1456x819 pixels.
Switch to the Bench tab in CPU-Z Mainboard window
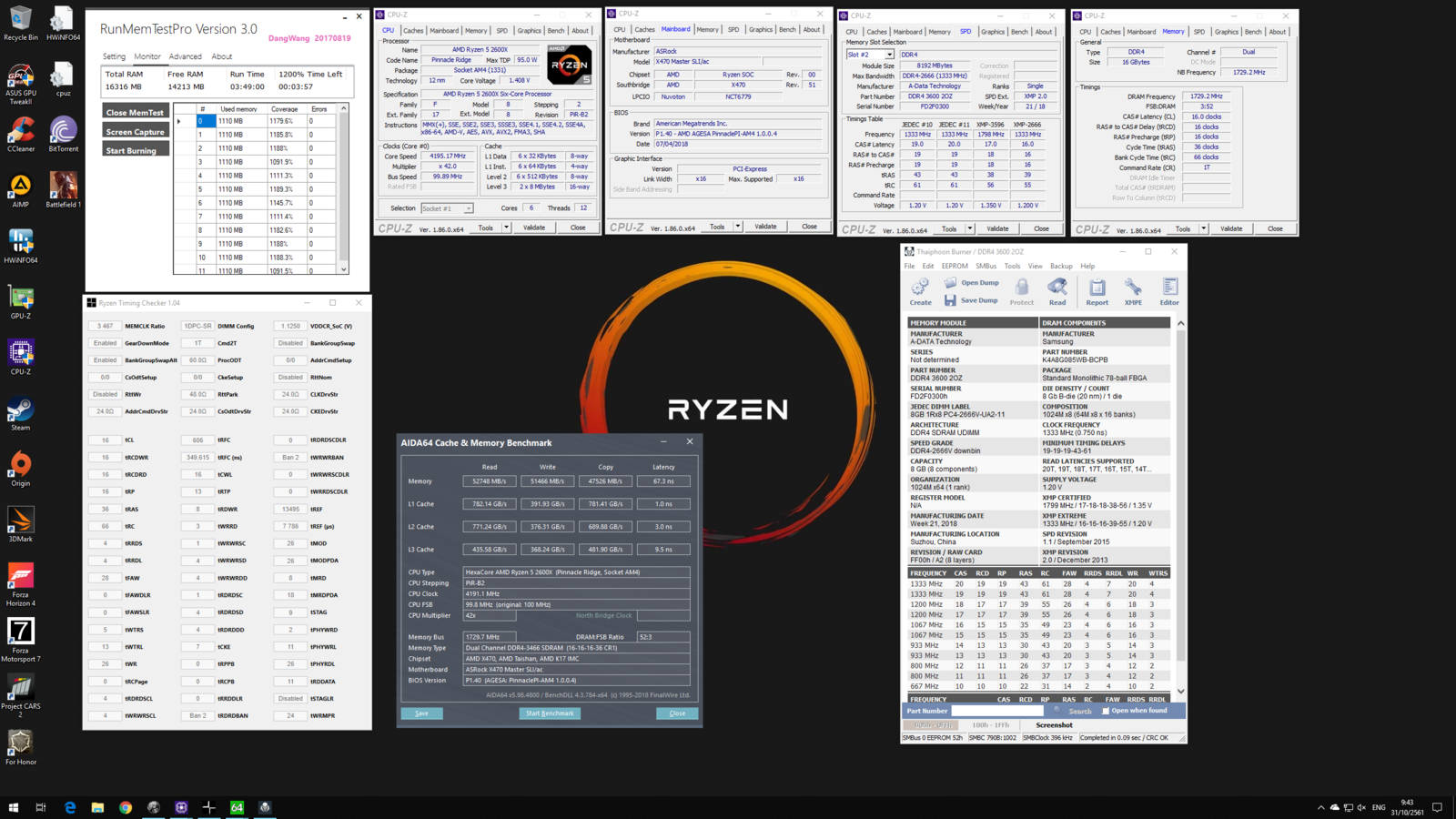coord(787,30)
